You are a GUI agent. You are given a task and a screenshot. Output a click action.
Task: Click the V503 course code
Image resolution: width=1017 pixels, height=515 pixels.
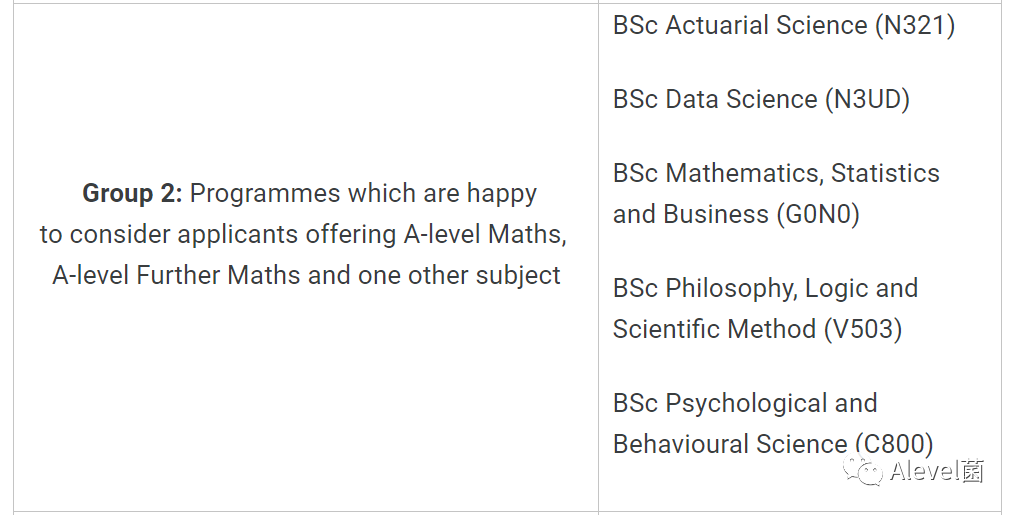(863, 329)
